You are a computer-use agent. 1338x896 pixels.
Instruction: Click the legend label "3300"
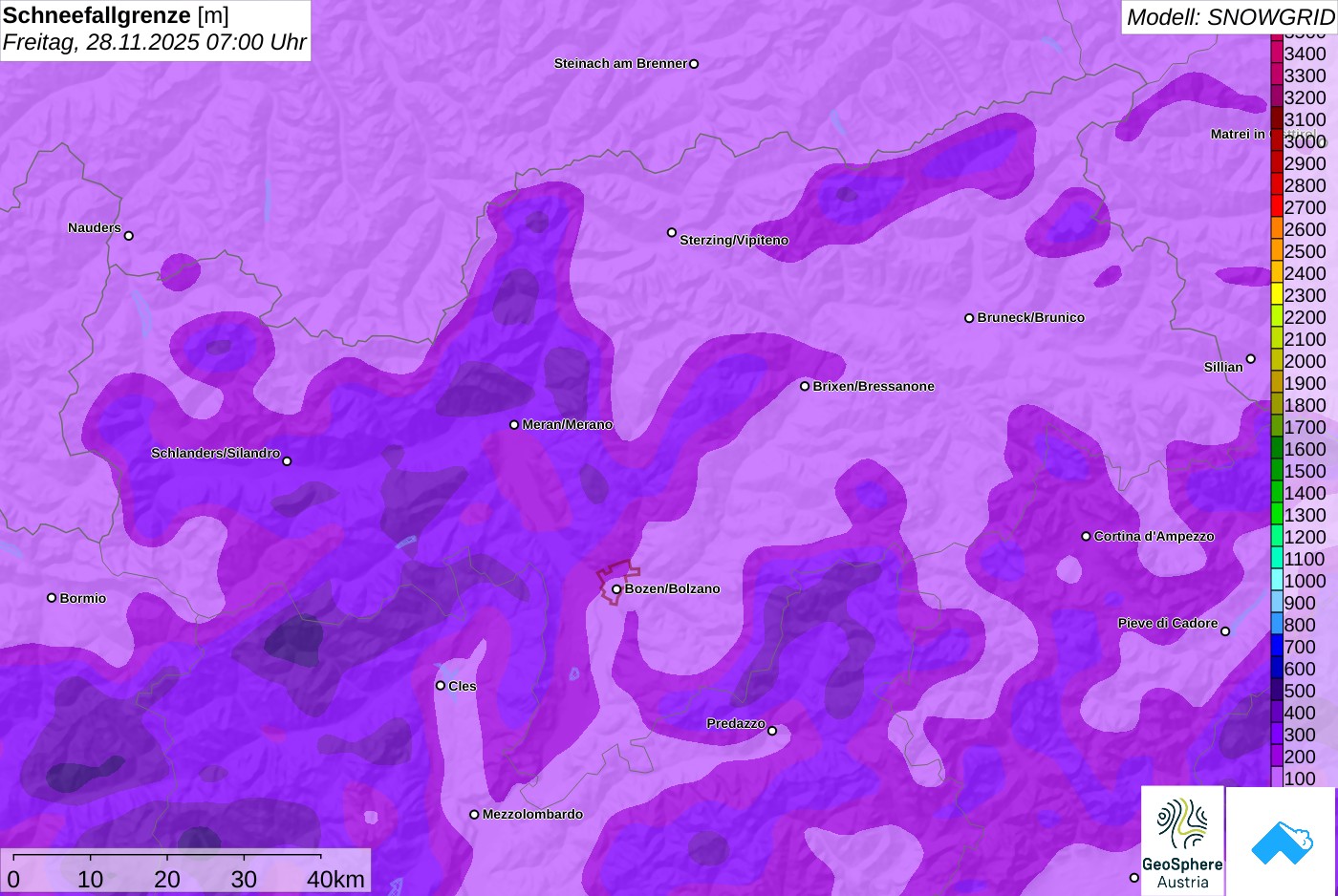pos(1305,75)
